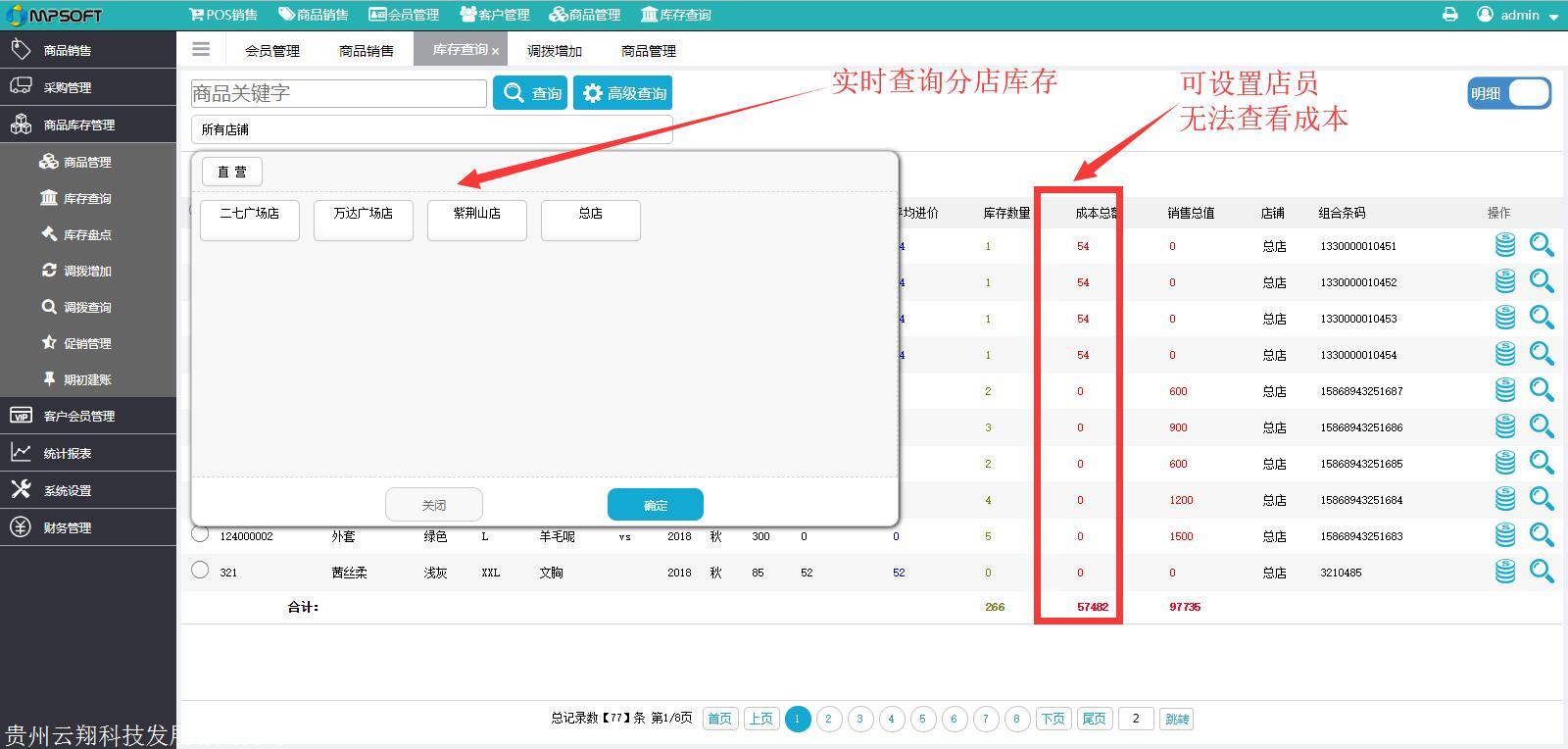Image resolution: width=1568 pixels, height=749 pixels.
Task: Open the 所有店铺 store selector
Action: point(431,129)
